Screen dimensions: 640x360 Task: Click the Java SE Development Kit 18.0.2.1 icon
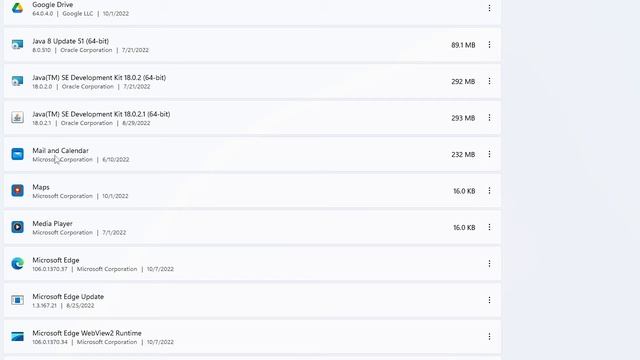(x=17, y=118)
